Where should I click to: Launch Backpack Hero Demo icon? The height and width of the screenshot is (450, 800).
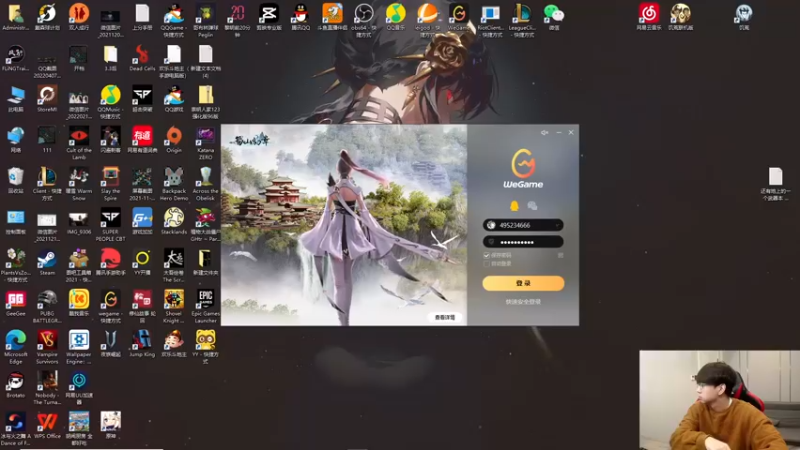[174, 183]
